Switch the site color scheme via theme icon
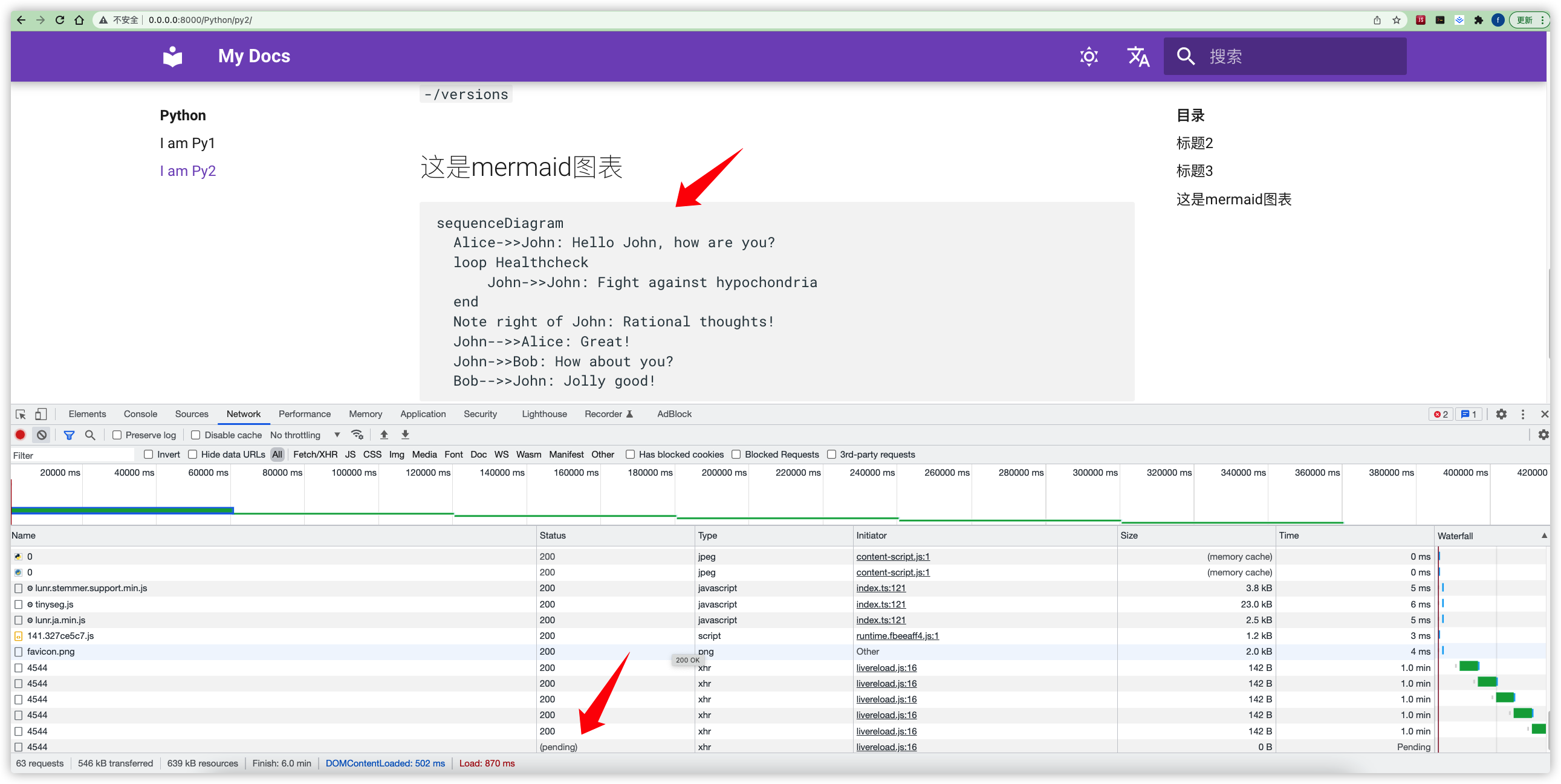Screen dimensions: 1561x784 tap(1088, 56)
